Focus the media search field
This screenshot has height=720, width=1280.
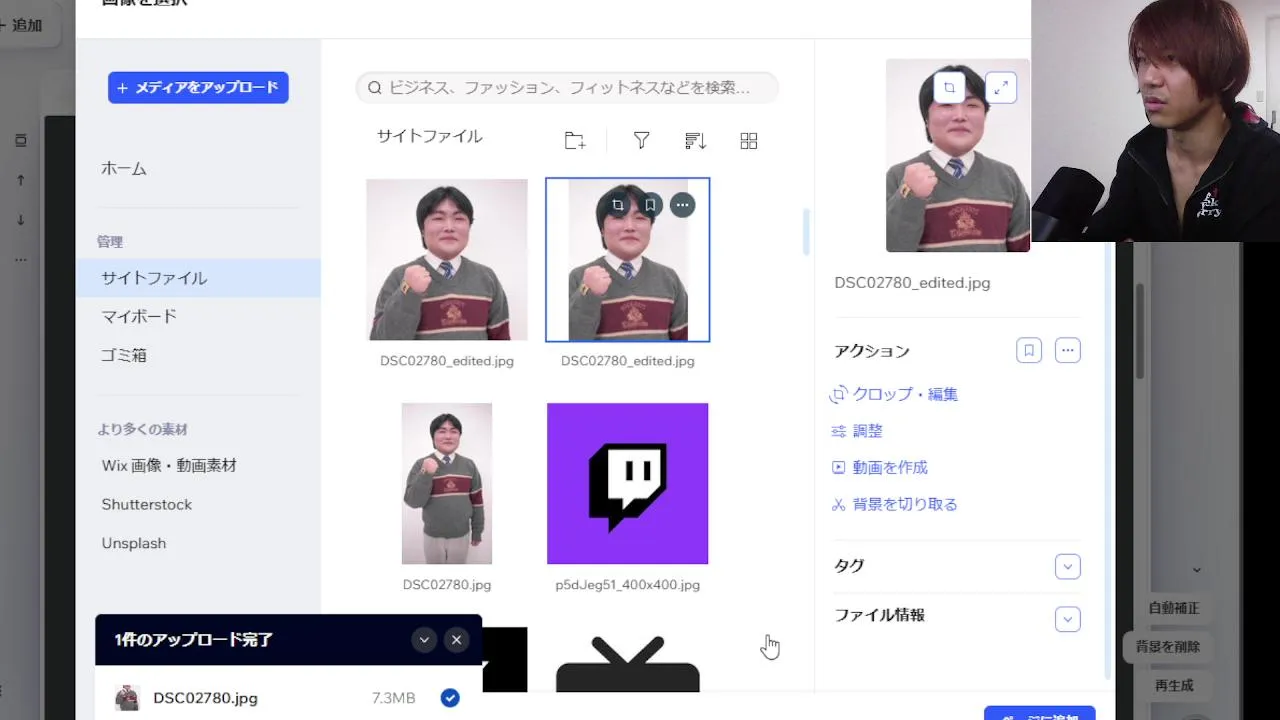tap(567, 87)
